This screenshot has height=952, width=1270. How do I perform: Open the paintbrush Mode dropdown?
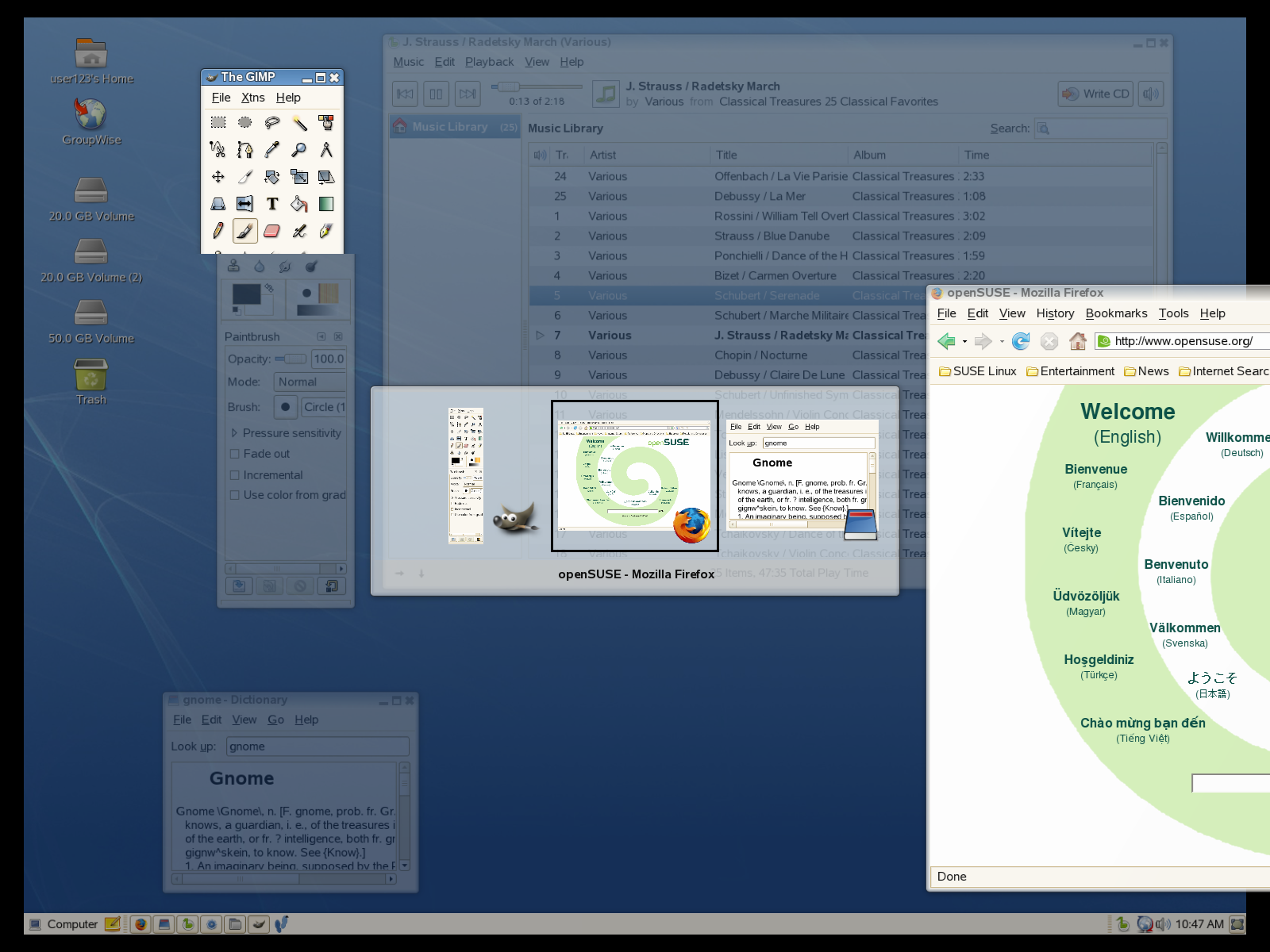point(310,382)
